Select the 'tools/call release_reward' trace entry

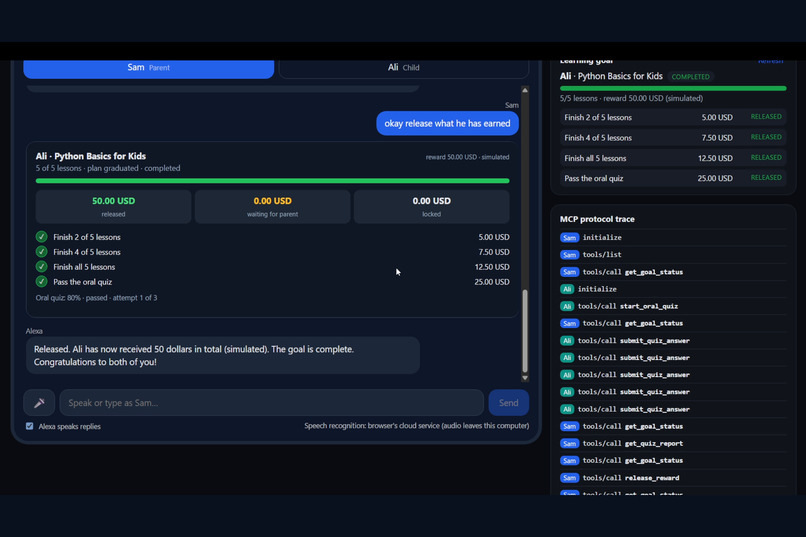631,478
